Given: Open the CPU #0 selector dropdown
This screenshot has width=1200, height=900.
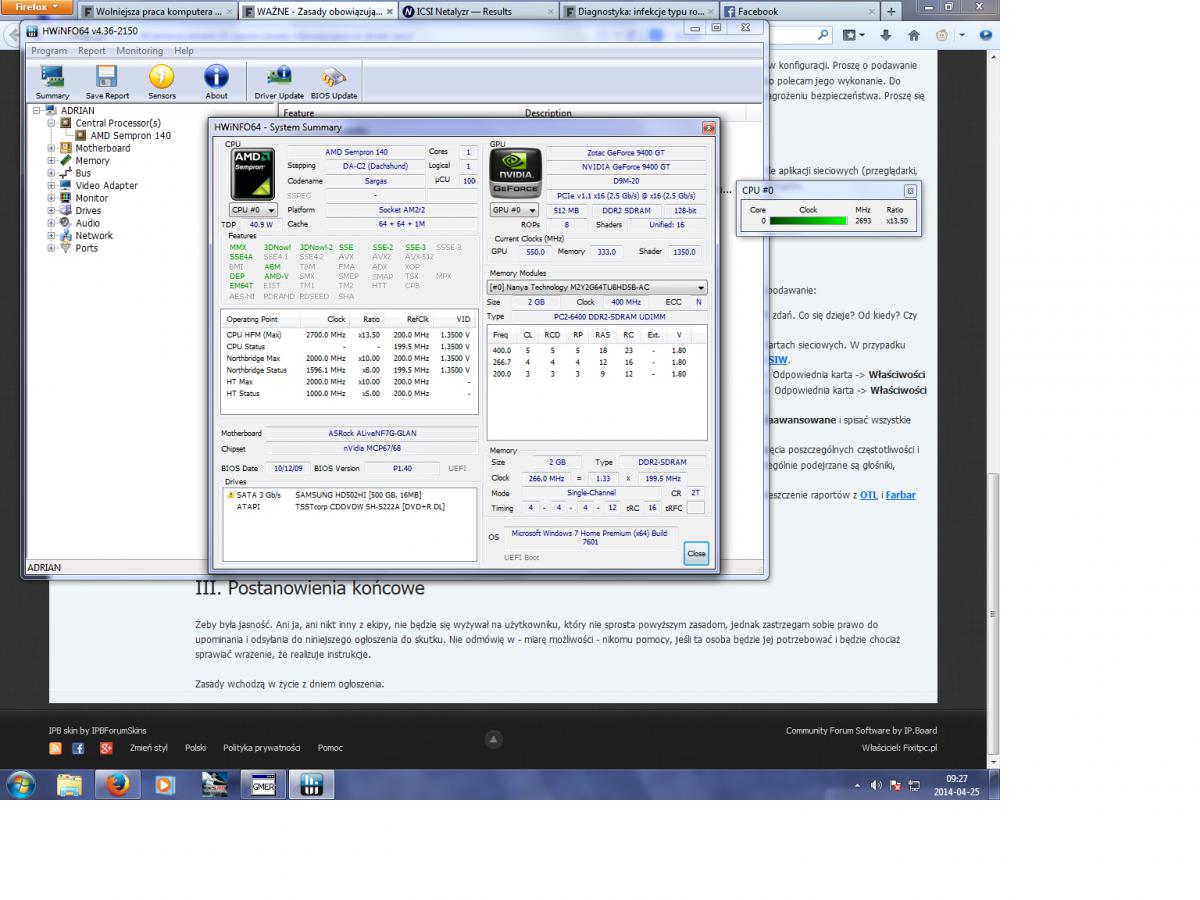Looking at the screenshot, I should coord(252,210).
